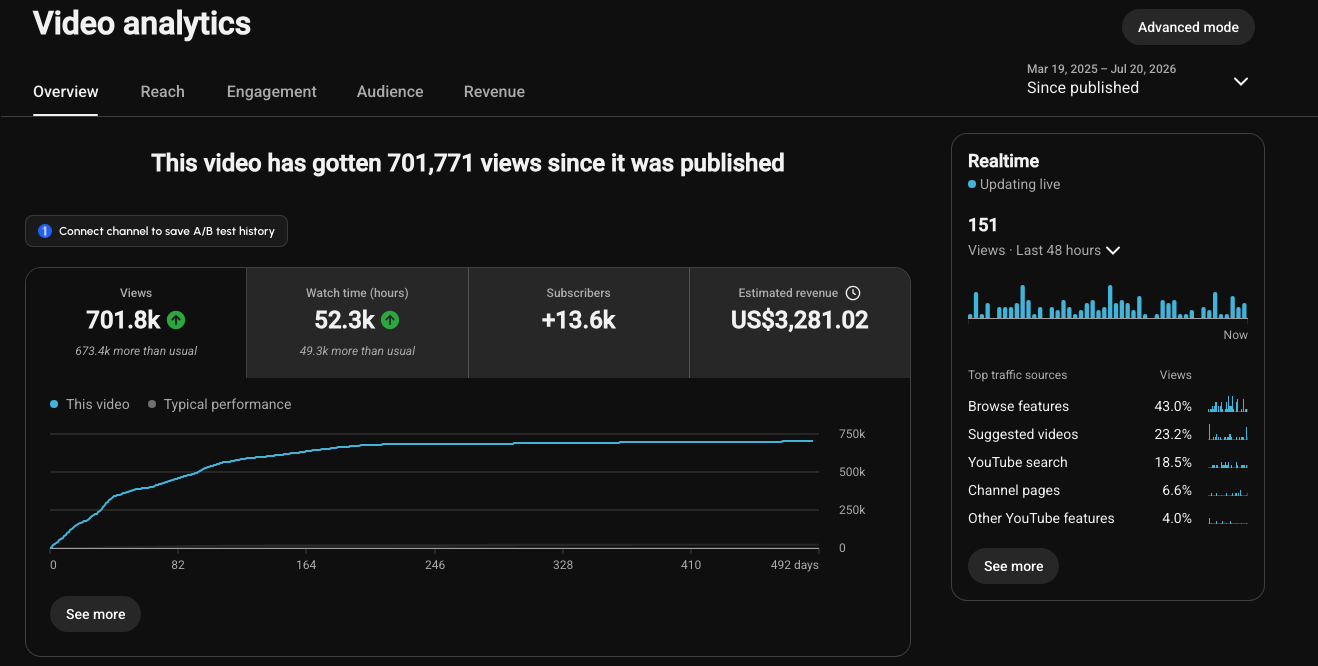
Task: Select the Subscribers metric card
Action: pyautogui.click(x=579, y=323)
